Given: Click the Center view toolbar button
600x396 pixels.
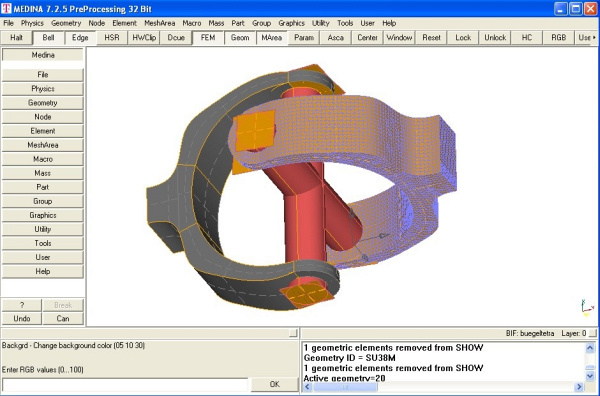Looking at the screenshot, I should point(367,38).
